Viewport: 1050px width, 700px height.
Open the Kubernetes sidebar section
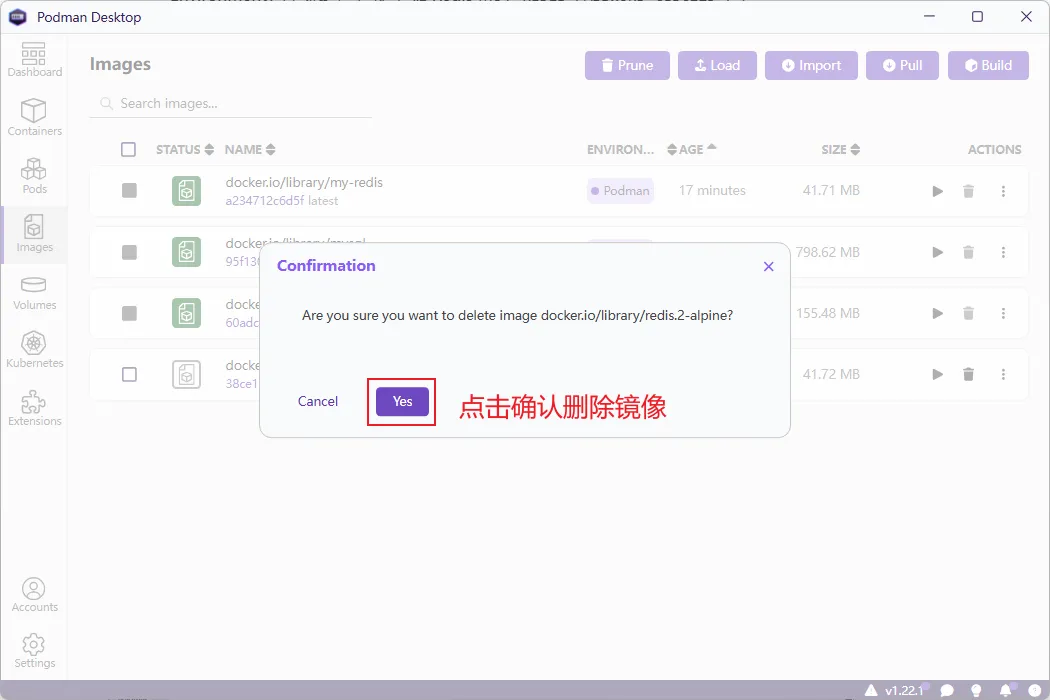tap(34, 350)
